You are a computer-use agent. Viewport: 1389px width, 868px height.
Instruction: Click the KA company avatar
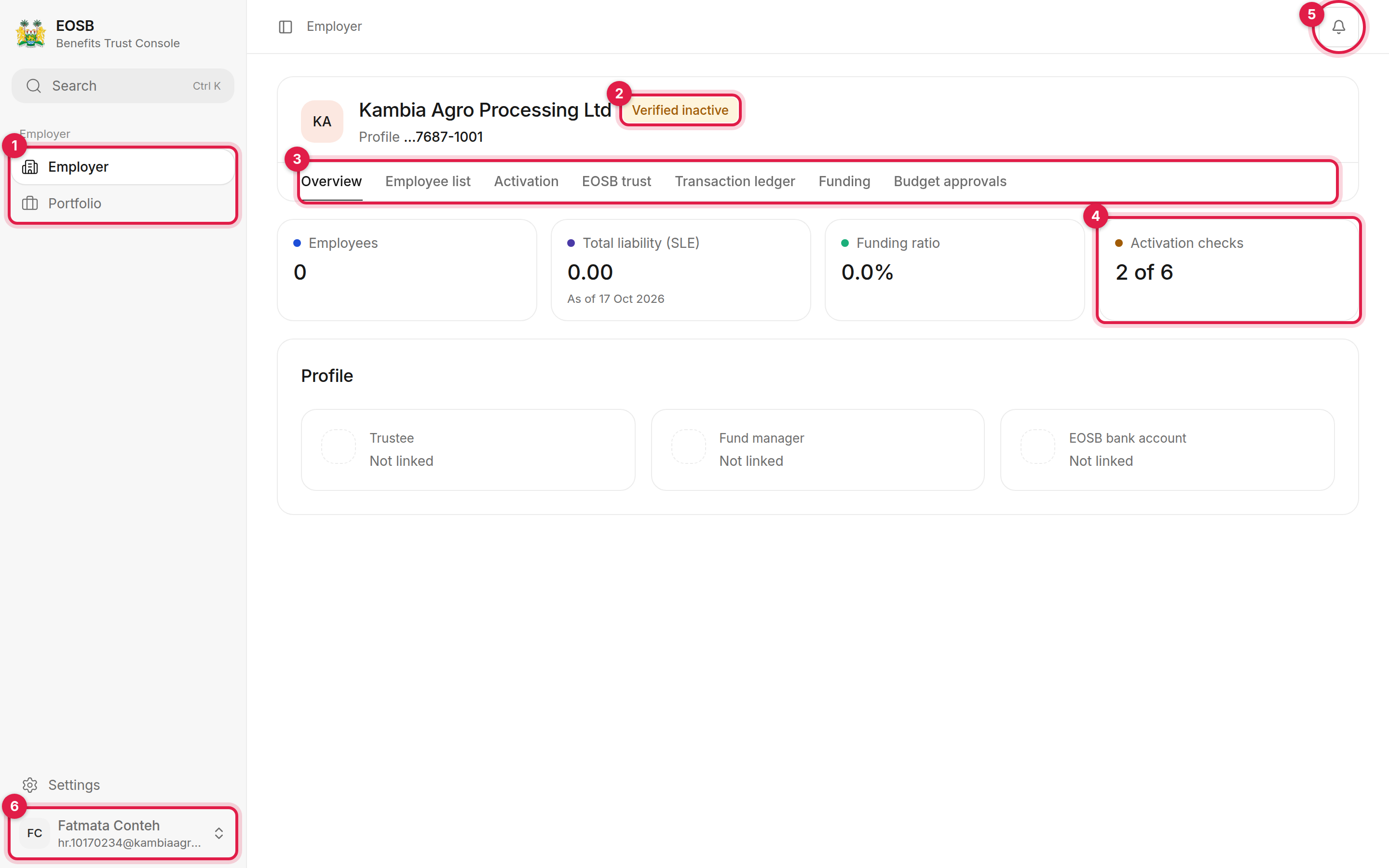(322, 122)
